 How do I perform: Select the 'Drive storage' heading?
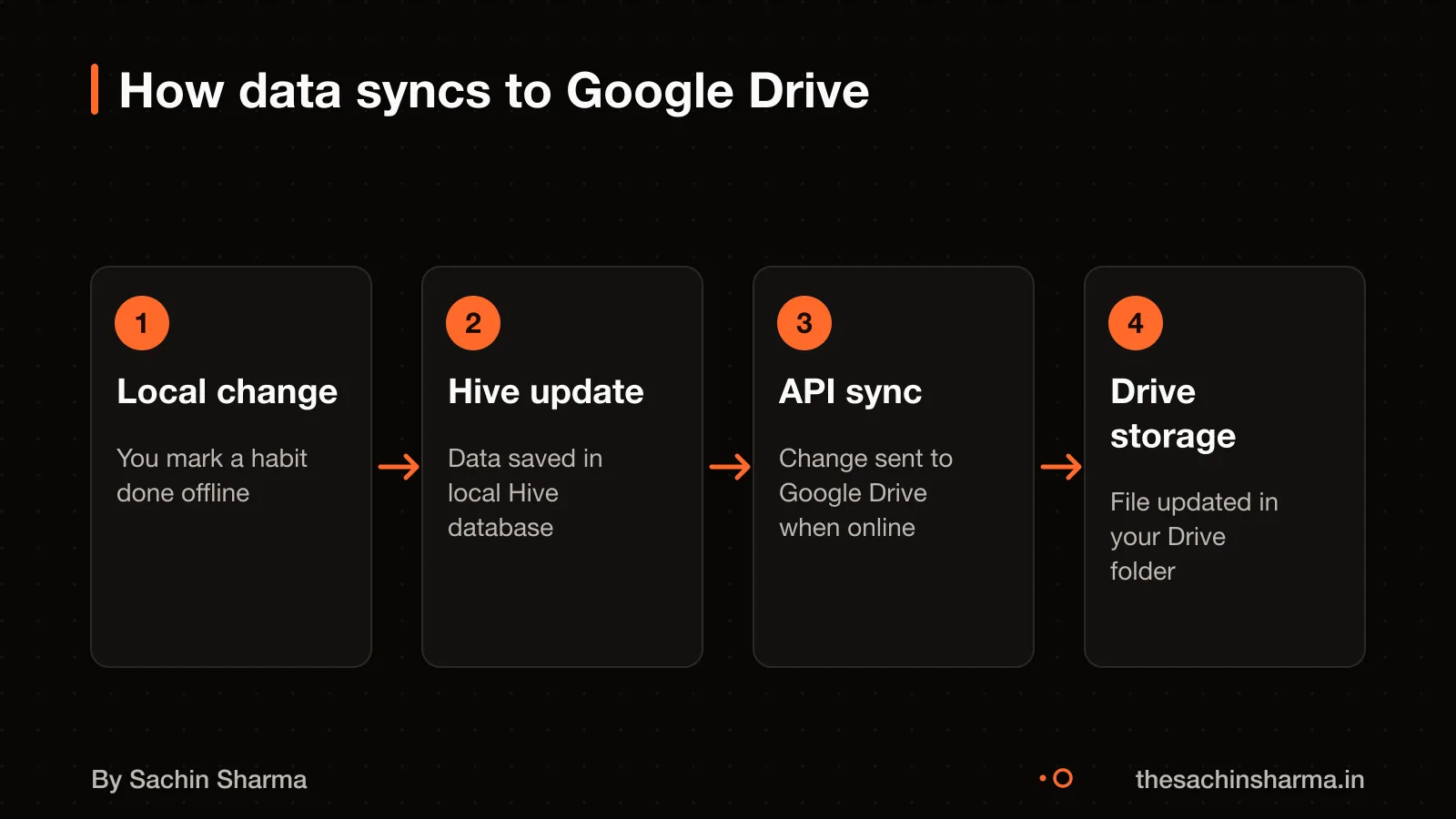coord(1173,414)
